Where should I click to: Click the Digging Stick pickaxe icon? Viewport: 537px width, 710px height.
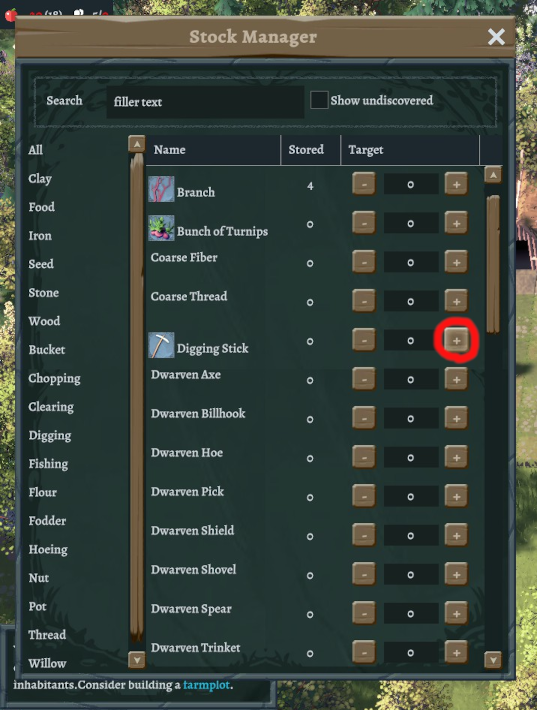161,345
